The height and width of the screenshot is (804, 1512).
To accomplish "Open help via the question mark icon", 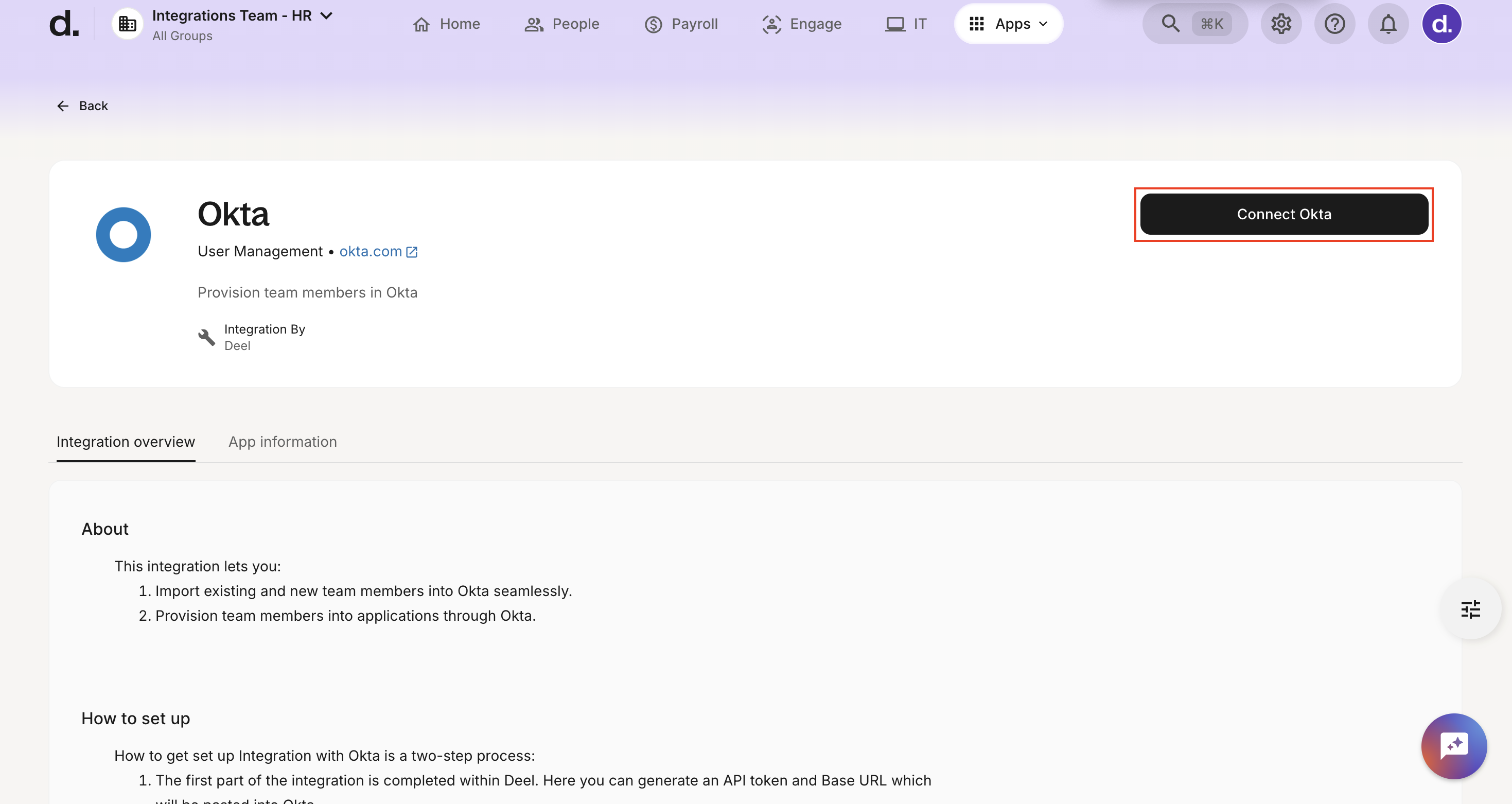I will pyautogui.click(x=1335, y=24).
